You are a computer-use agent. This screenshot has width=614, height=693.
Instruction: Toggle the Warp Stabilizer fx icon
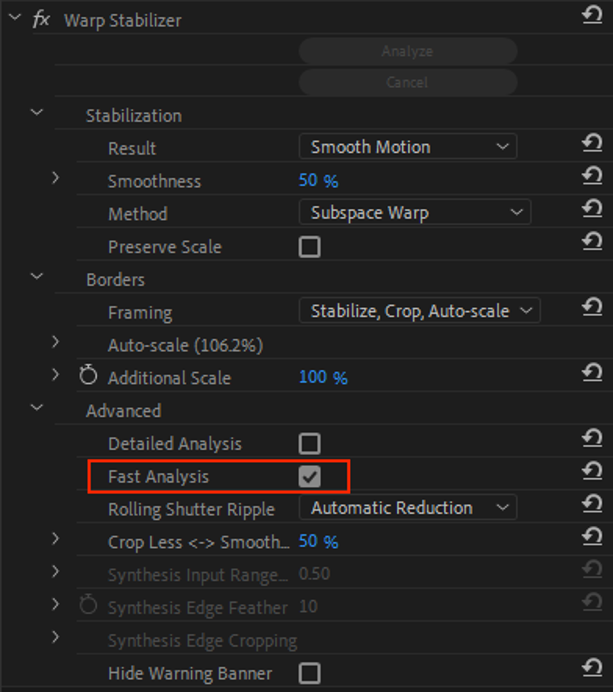tap(41, 19)
